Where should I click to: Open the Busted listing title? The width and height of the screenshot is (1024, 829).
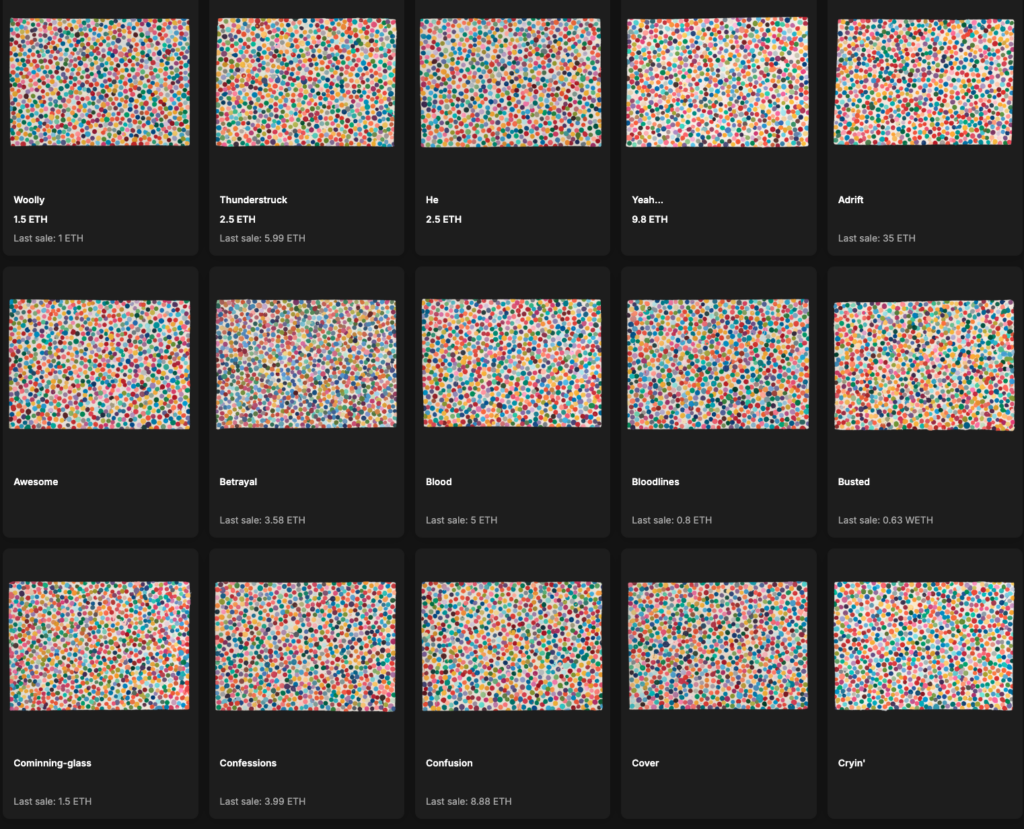pos(853,482)
